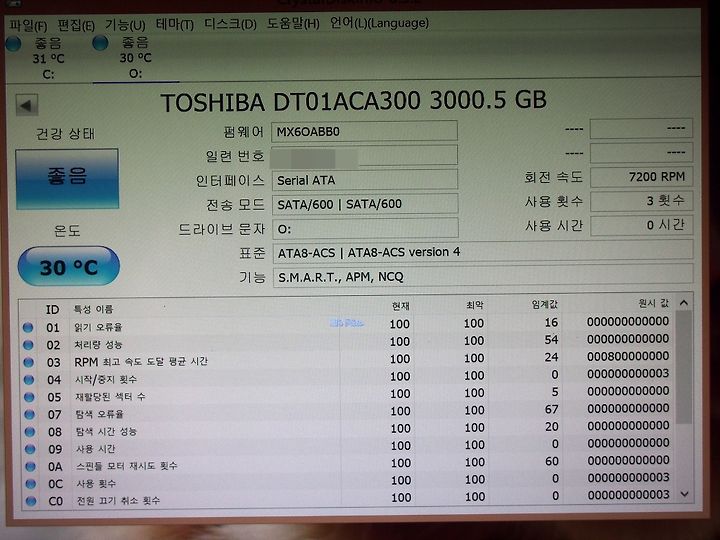Click status dot for attribute 04

(29, 380)
